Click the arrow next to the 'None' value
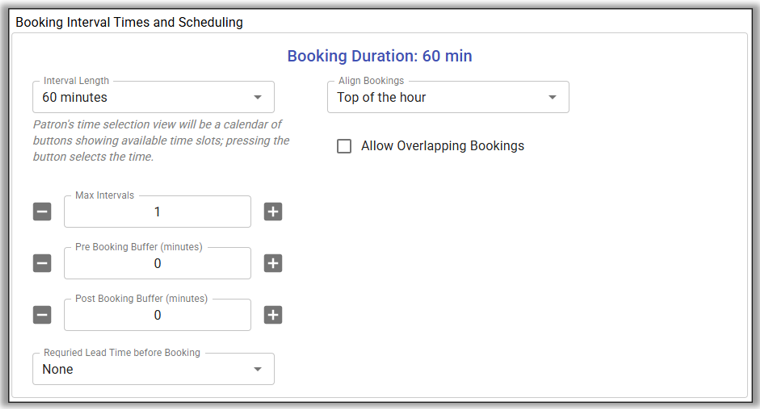760x409 pixels. [257, 370]
